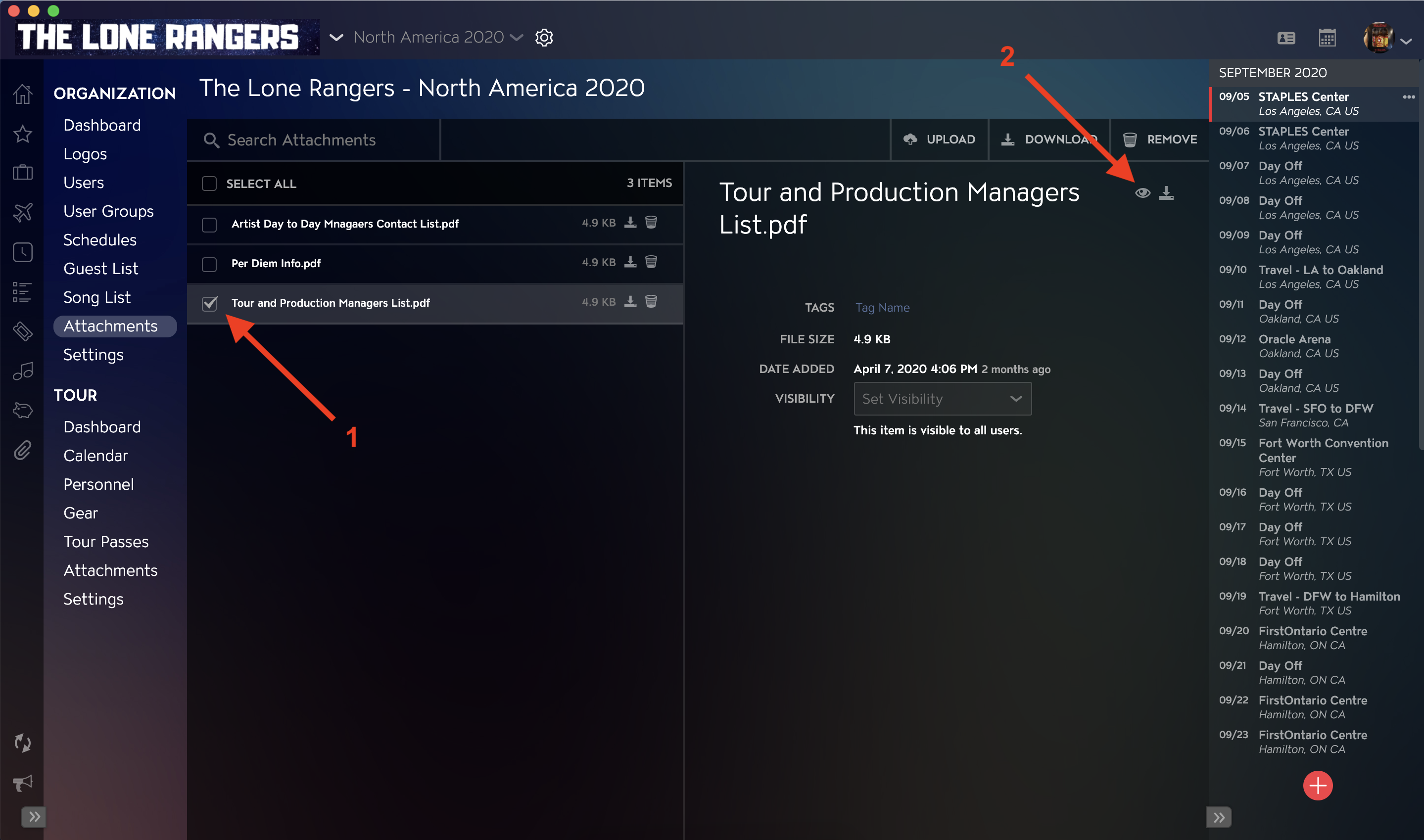The image size is (1424, 840).
Task: Click the star favorites icon in rail
Action: coord(23,134)
